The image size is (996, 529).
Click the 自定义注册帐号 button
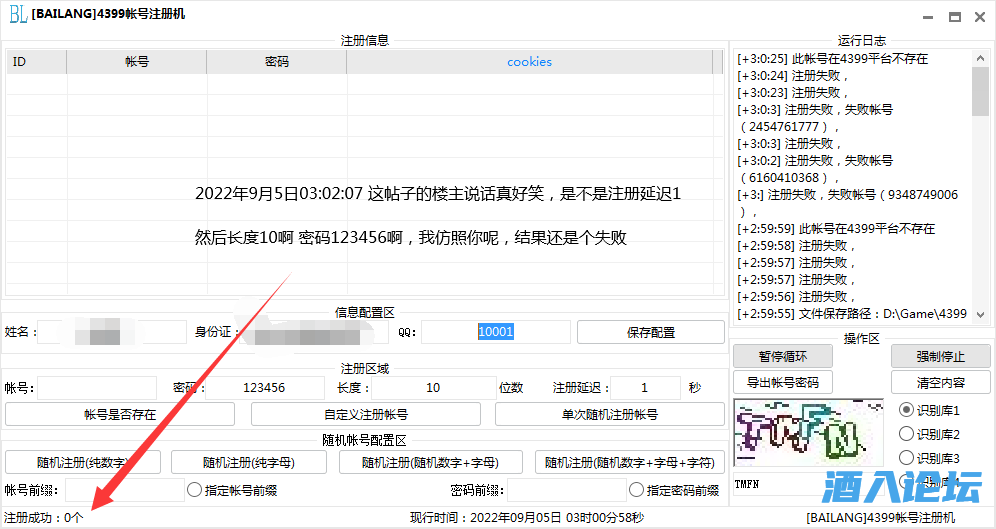(366, 415)
